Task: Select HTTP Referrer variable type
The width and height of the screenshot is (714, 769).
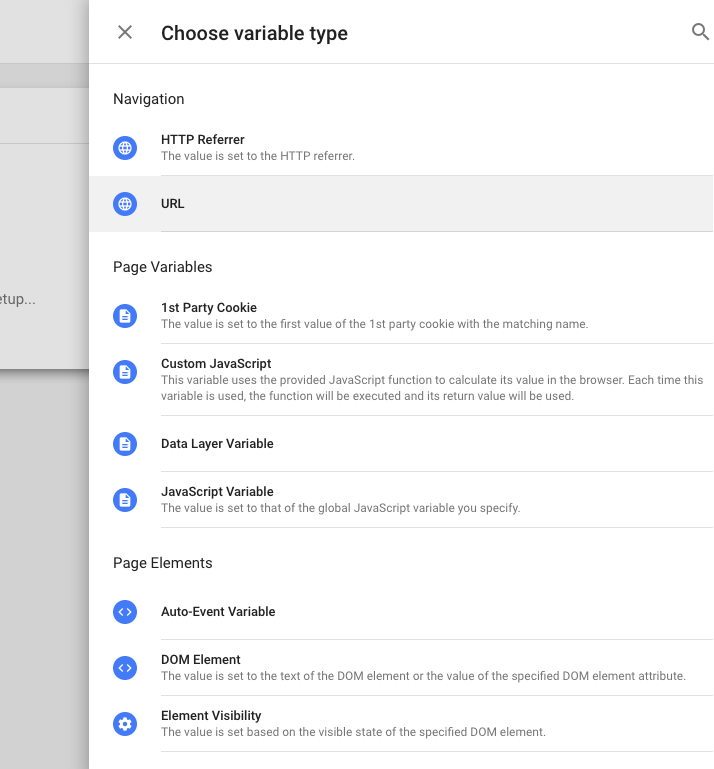Action: click(x=203, y=140)
